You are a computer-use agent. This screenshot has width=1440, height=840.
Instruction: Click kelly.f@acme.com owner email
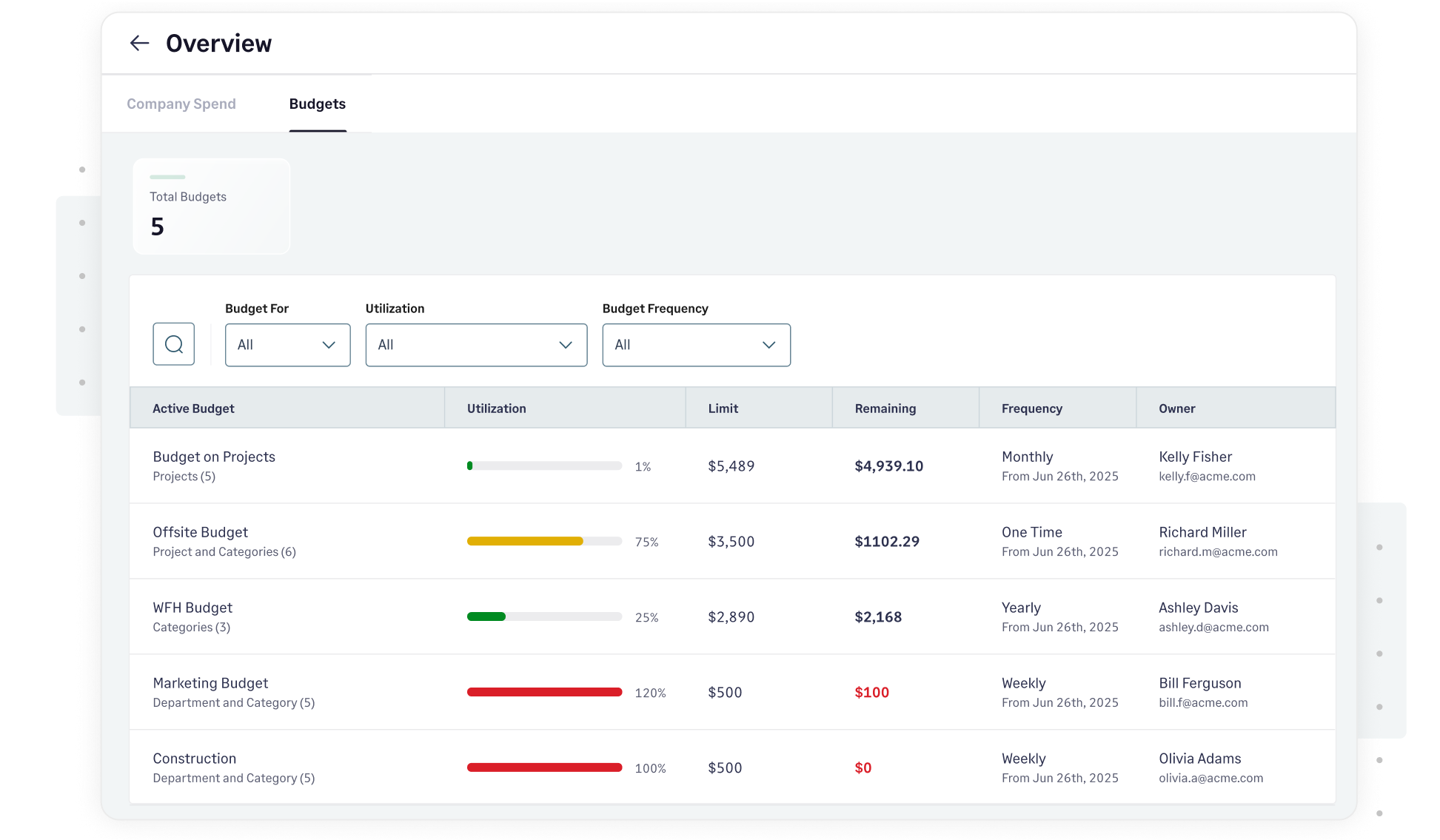click(x=1207, y=477)
